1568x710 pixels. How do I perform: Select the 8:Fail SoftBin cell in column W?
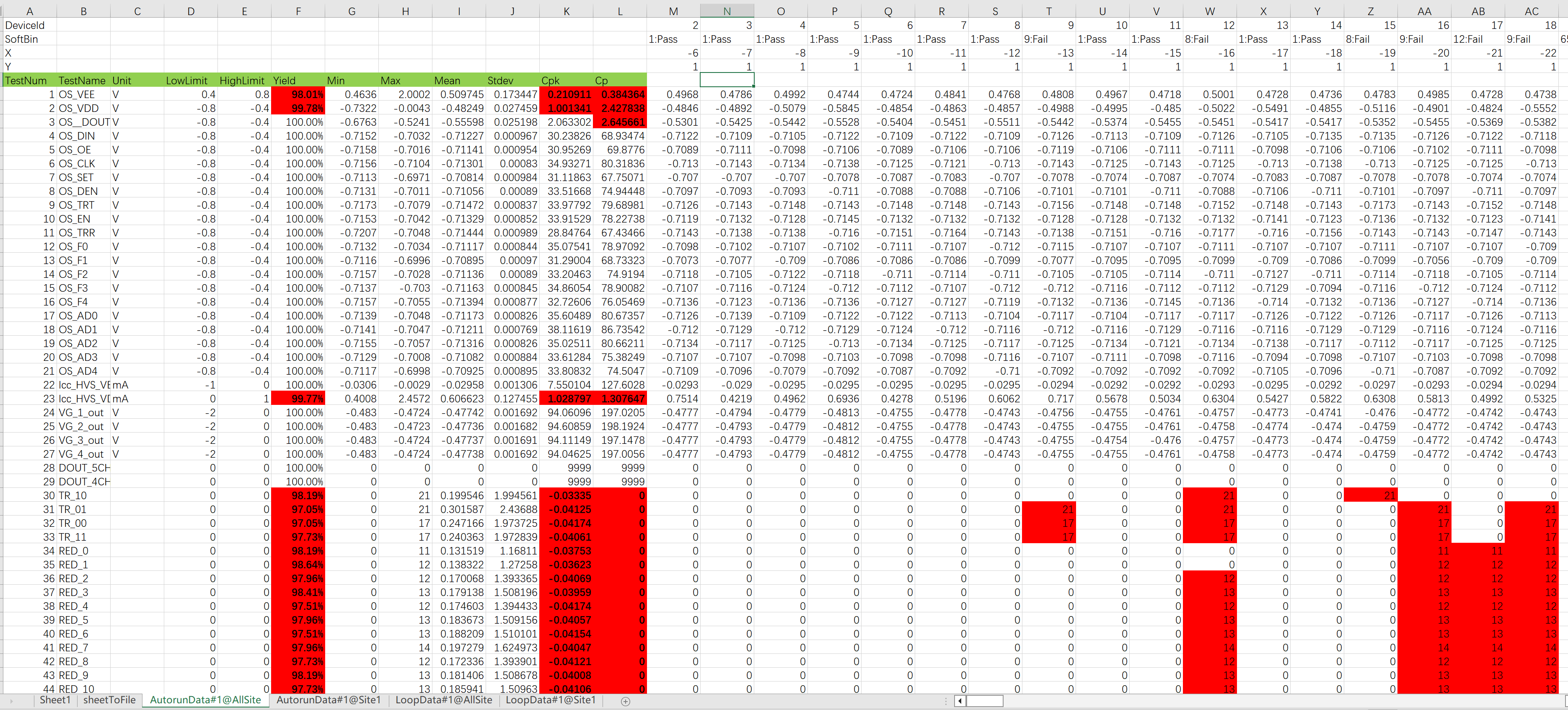(1209, 39)
